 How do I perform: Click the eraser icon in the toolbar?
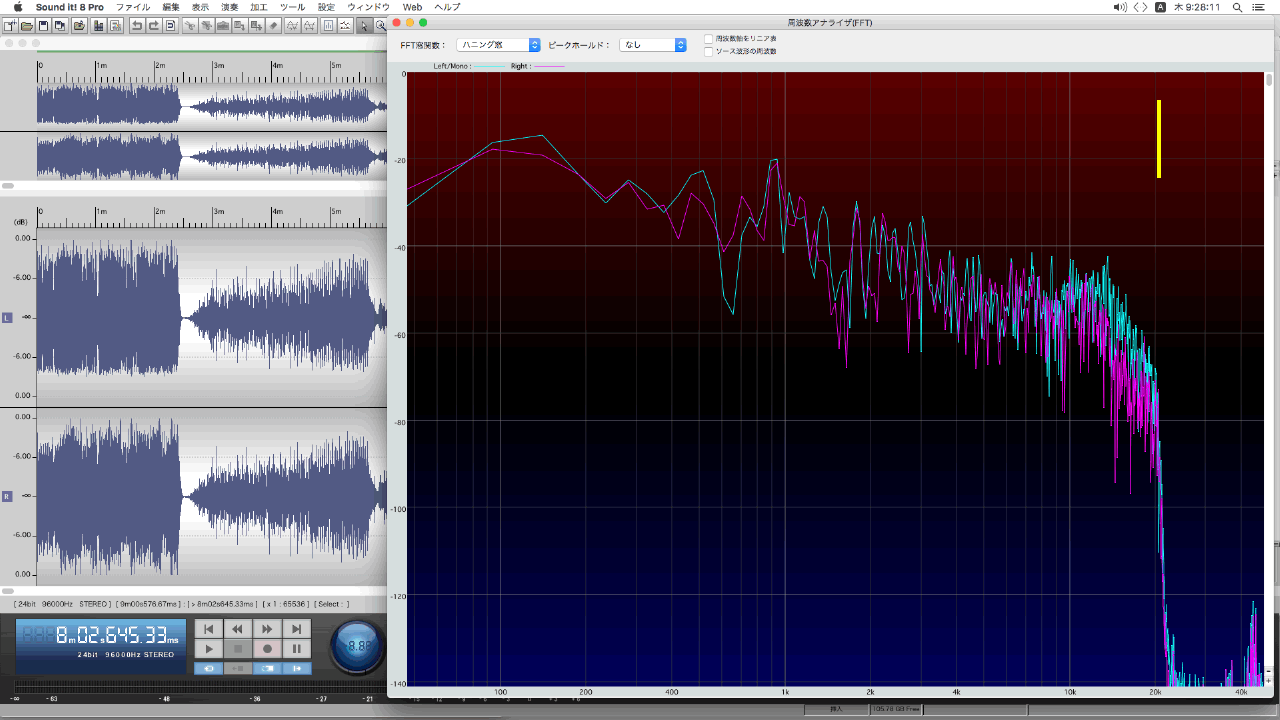pyautogui.click(x=272, y=25)
